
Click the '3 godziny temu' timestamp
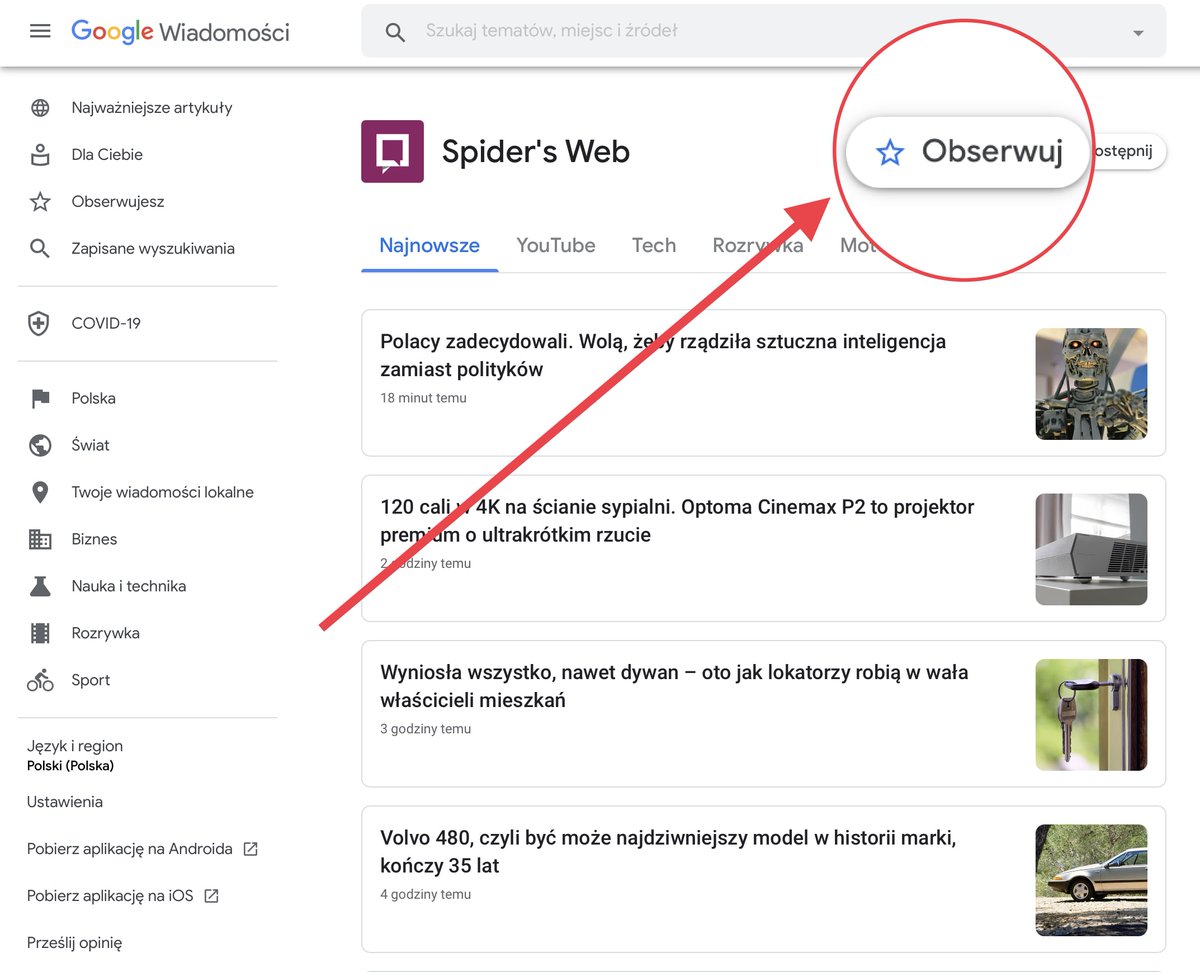425,729
